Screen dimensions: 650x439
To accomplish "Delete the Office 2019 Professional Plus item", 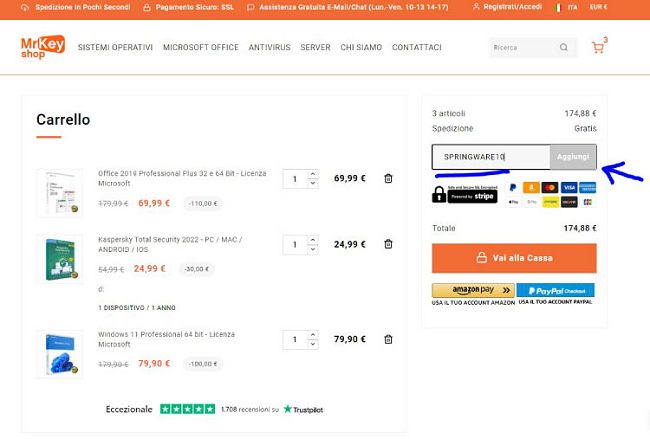I will click(388, 178).
